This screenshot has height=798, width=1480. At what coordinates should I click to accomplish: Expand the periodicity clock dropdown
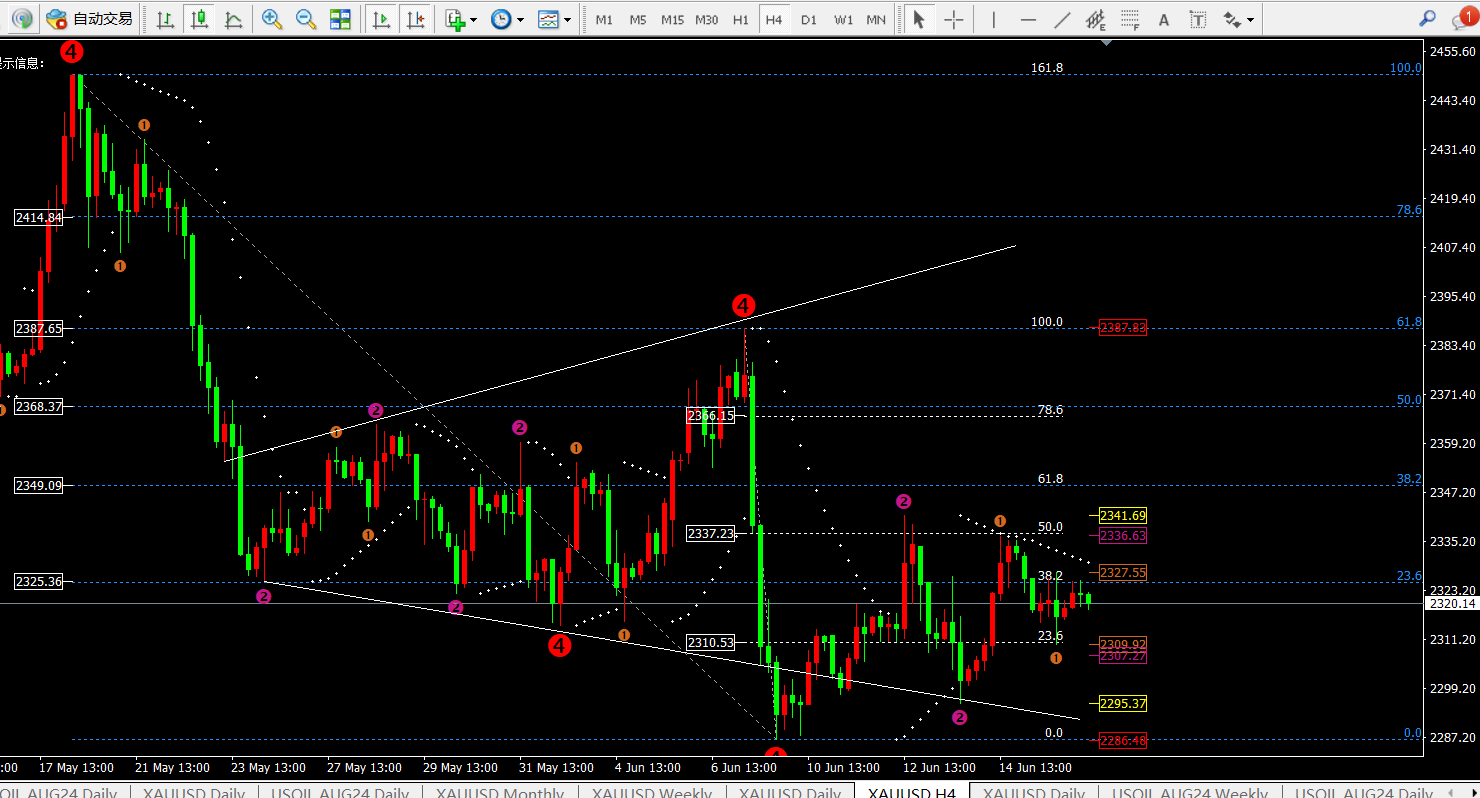click(508, 19)
